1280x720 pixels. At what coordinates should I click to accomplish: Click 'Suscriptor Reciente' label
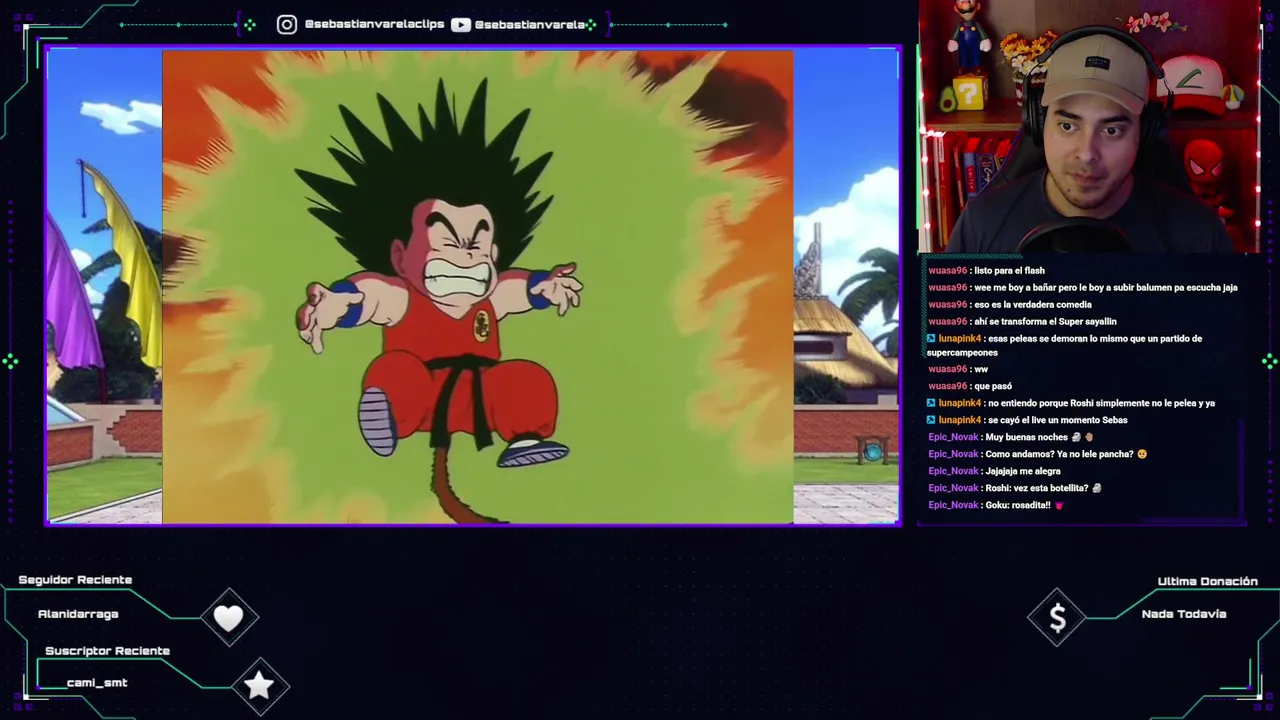(x=107, y=651)
